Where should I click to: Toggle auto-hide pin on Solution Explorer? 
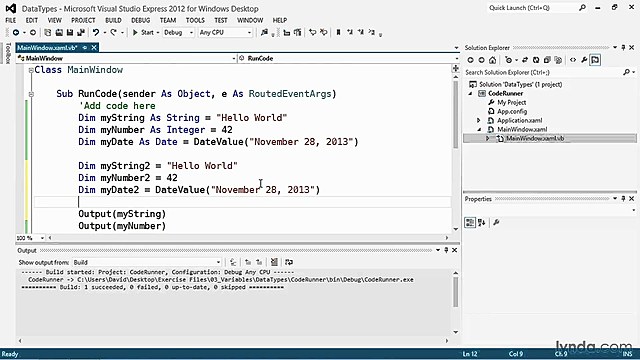click(x=623, y=48)
